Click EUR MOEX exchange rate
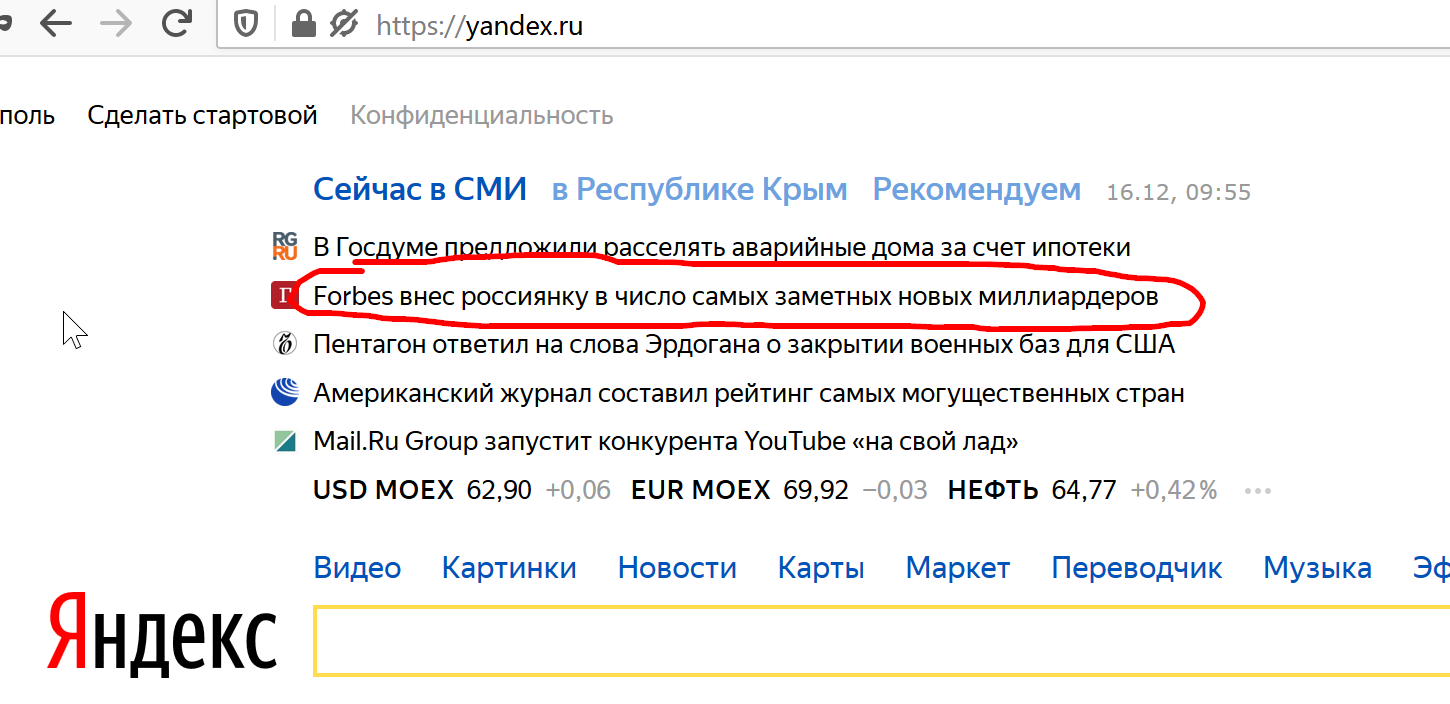 point(740,490)
